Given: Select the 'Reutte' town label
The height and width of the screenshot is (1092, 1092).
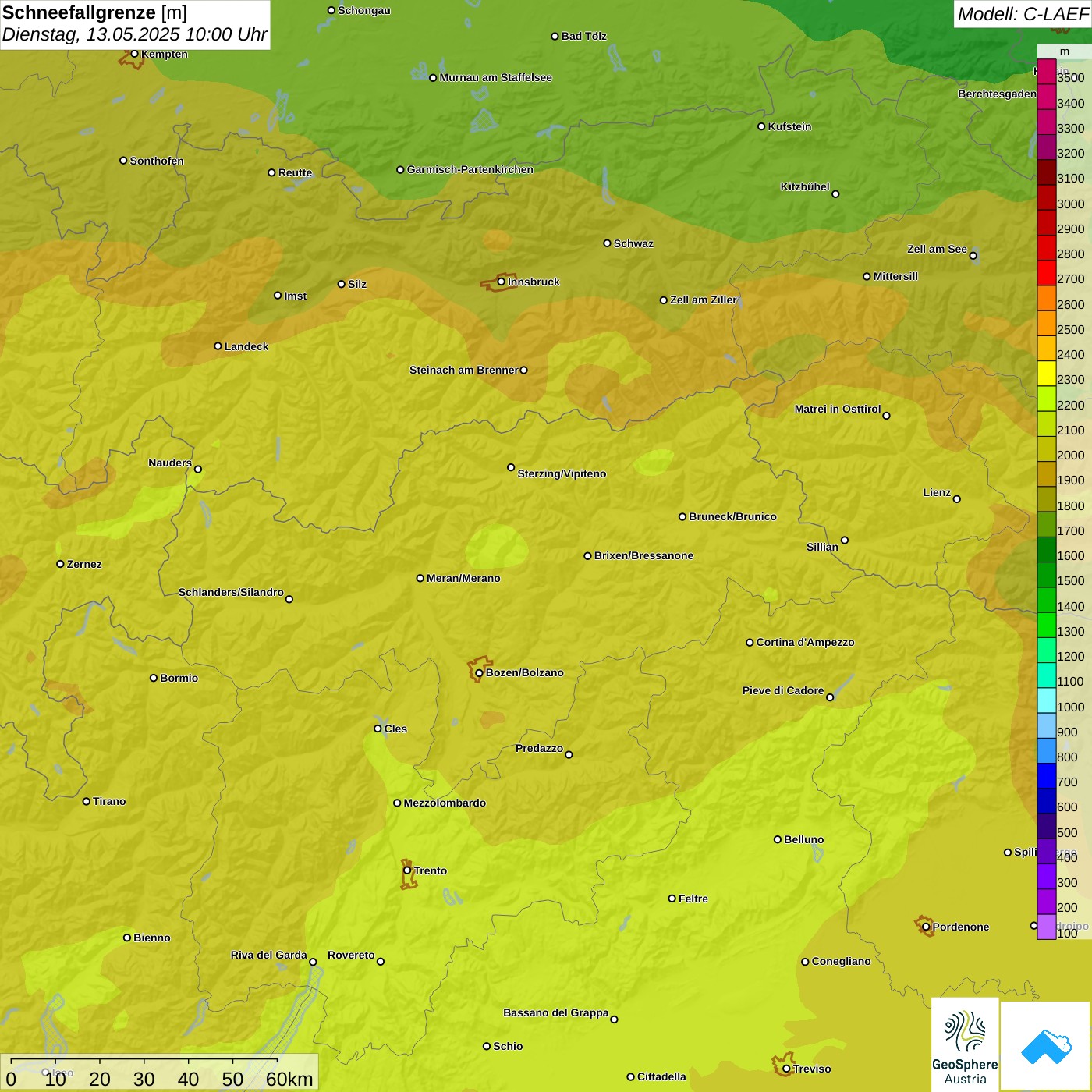Looking at the screenshot, I should pos(295,172).
